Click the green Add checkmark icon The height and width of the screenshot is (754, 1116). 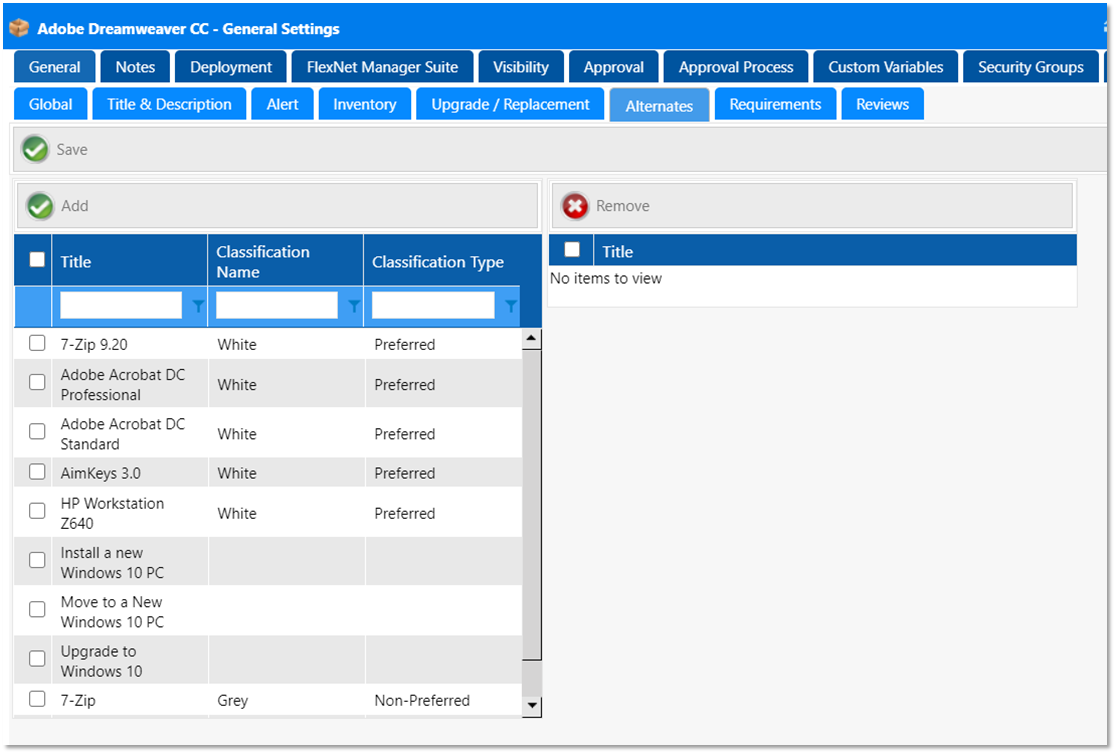coord(40,206)
